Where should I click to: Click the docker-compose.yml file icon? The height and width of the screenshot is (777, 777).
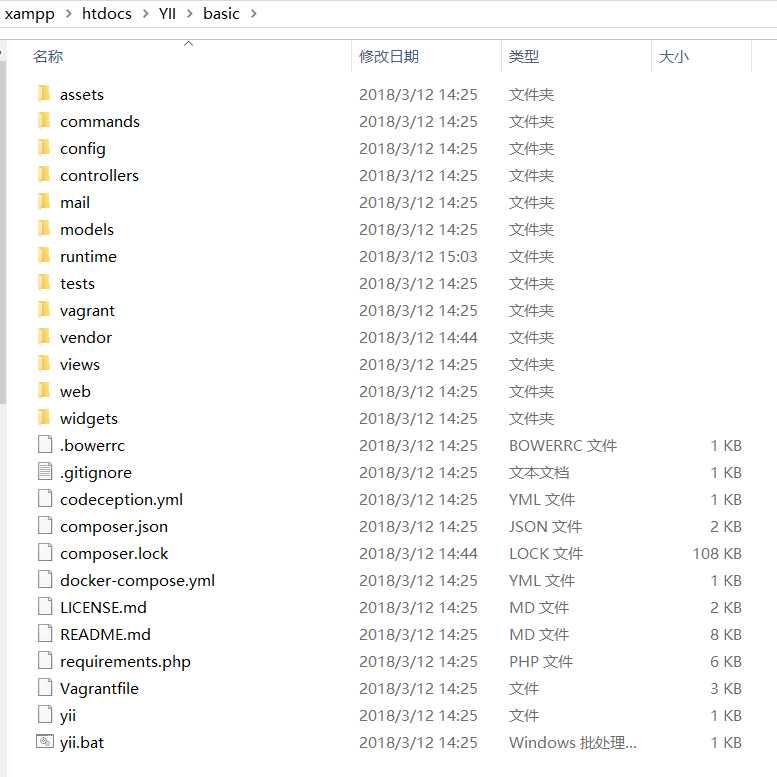[x=45, y=579]
